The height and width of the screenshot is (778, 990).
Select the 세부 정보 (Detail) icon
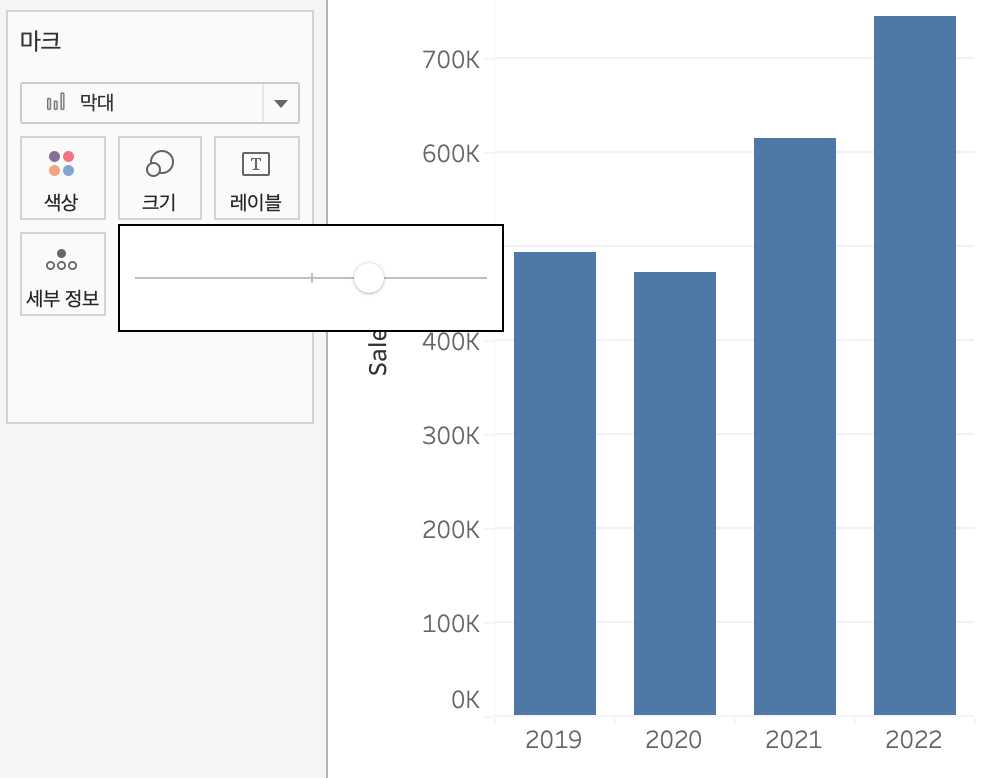click(x=62, y=273)
